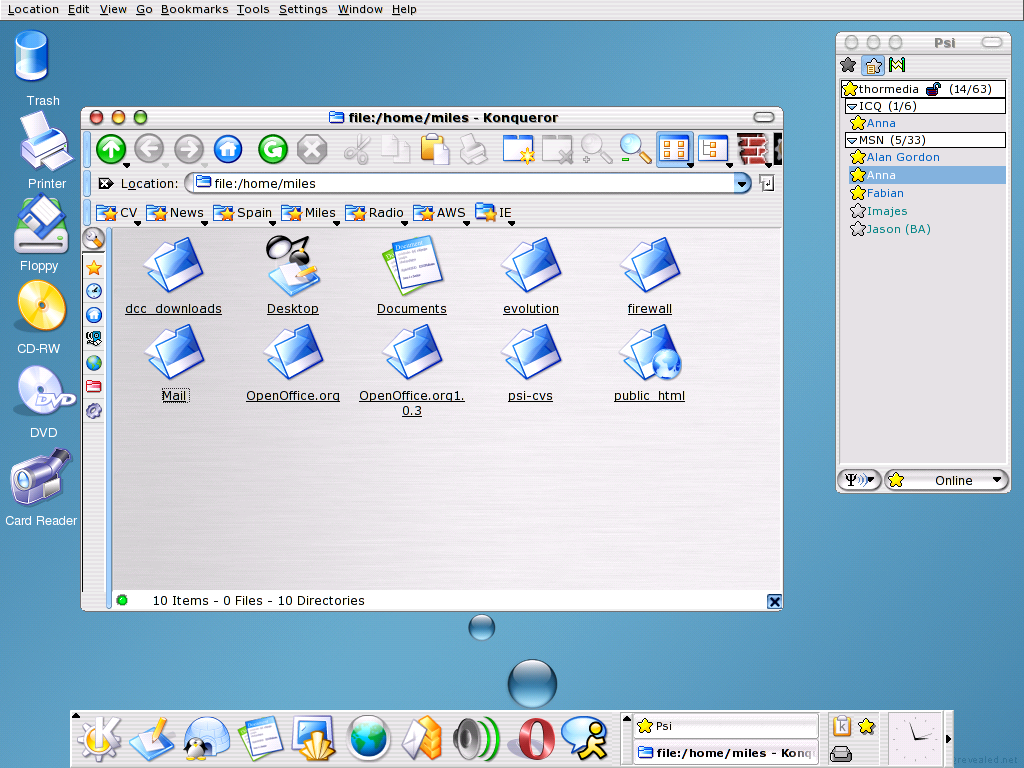Launch Opera from the panel
1024x768 pixels.
click(x=536, y=739)
